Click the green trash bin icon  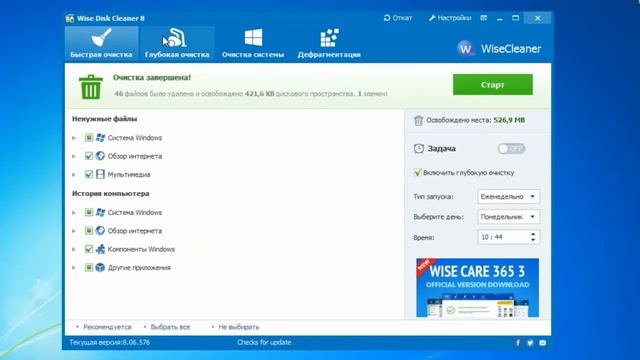pos(91,87)
